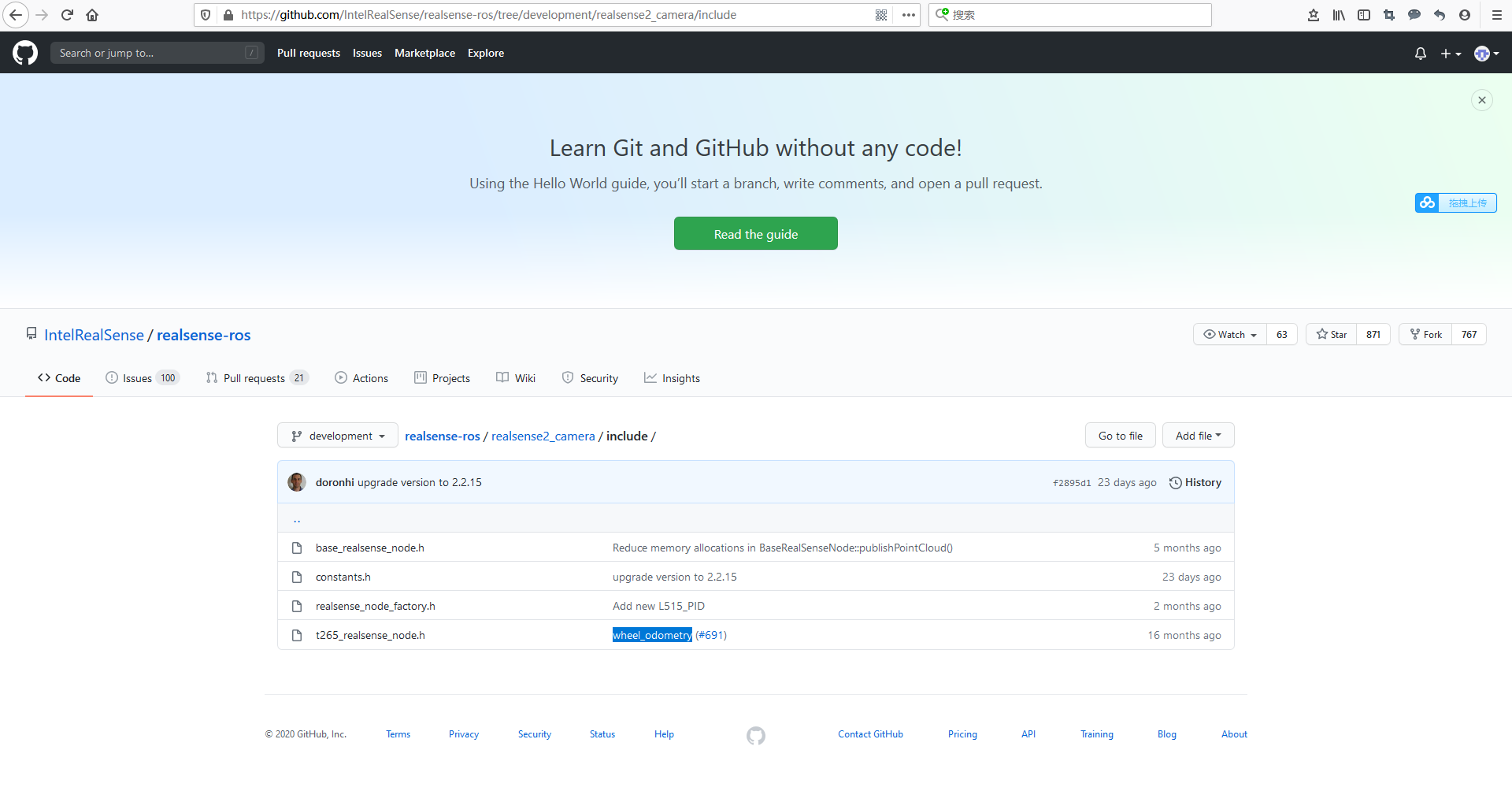The height and width of the screenshot is (791, 1512).
Task: Switch to the Code tab
Action: coord(59,378)
